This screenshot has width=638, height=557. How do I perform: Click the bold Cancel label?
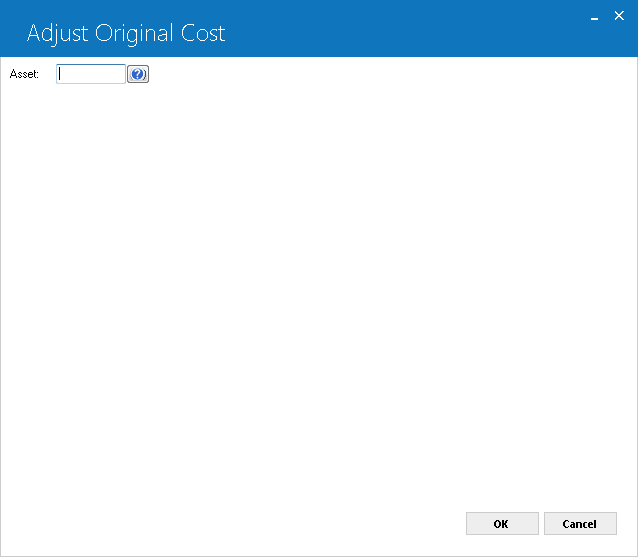point(579,524)
